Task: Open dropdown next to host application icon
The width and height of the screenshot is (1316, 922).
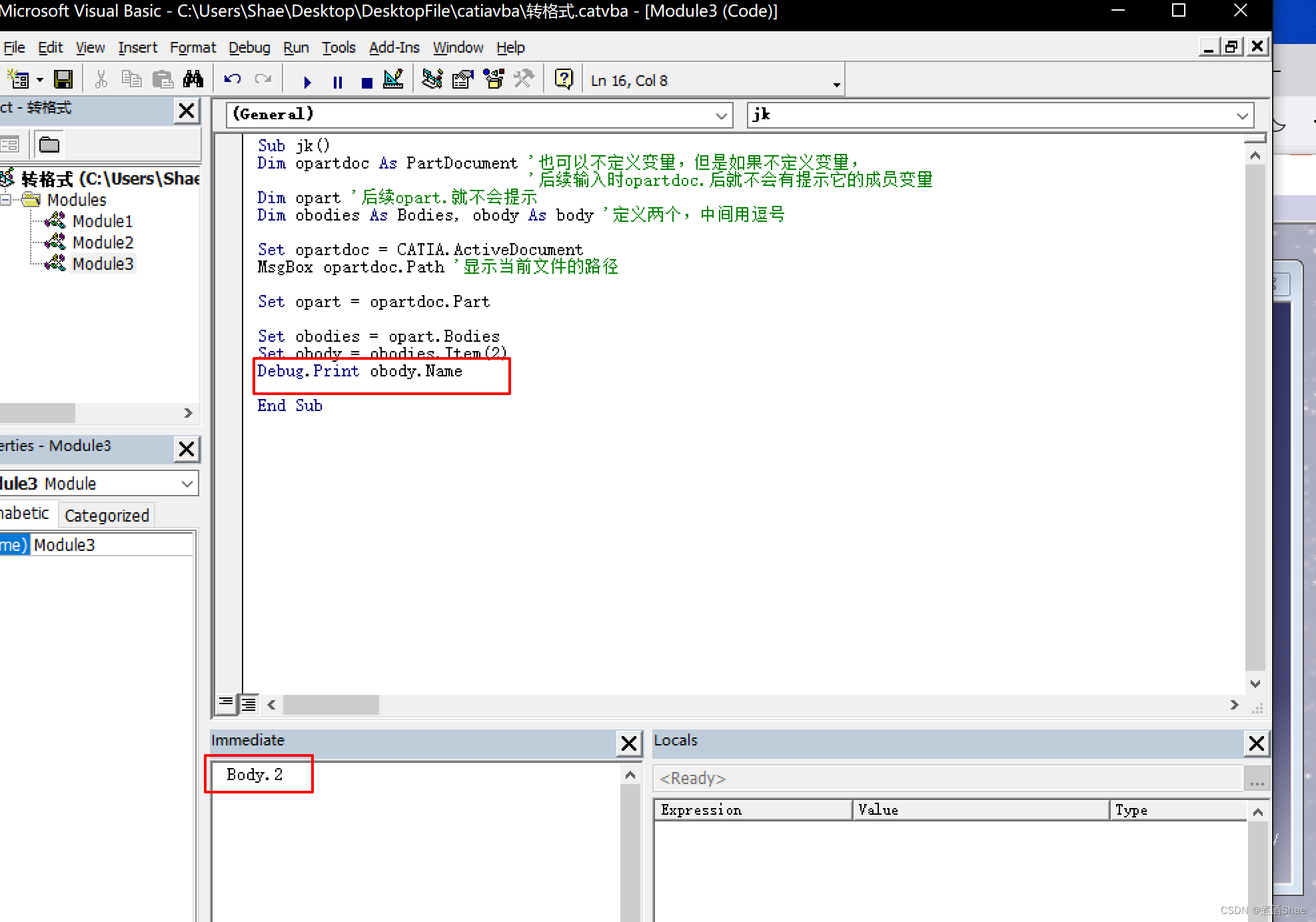Action: (40, 81)
